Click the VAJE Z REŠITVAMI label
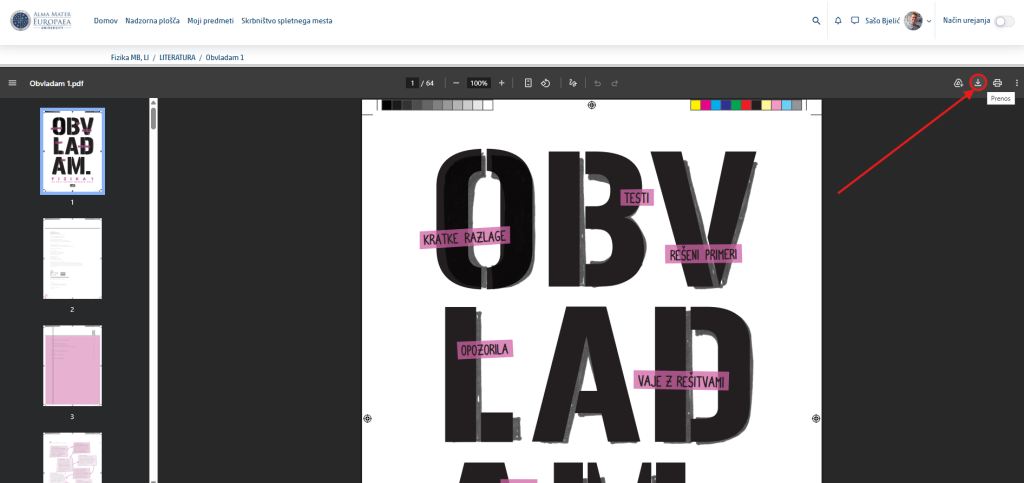1024x483 pixels. [x=681, y=381]
